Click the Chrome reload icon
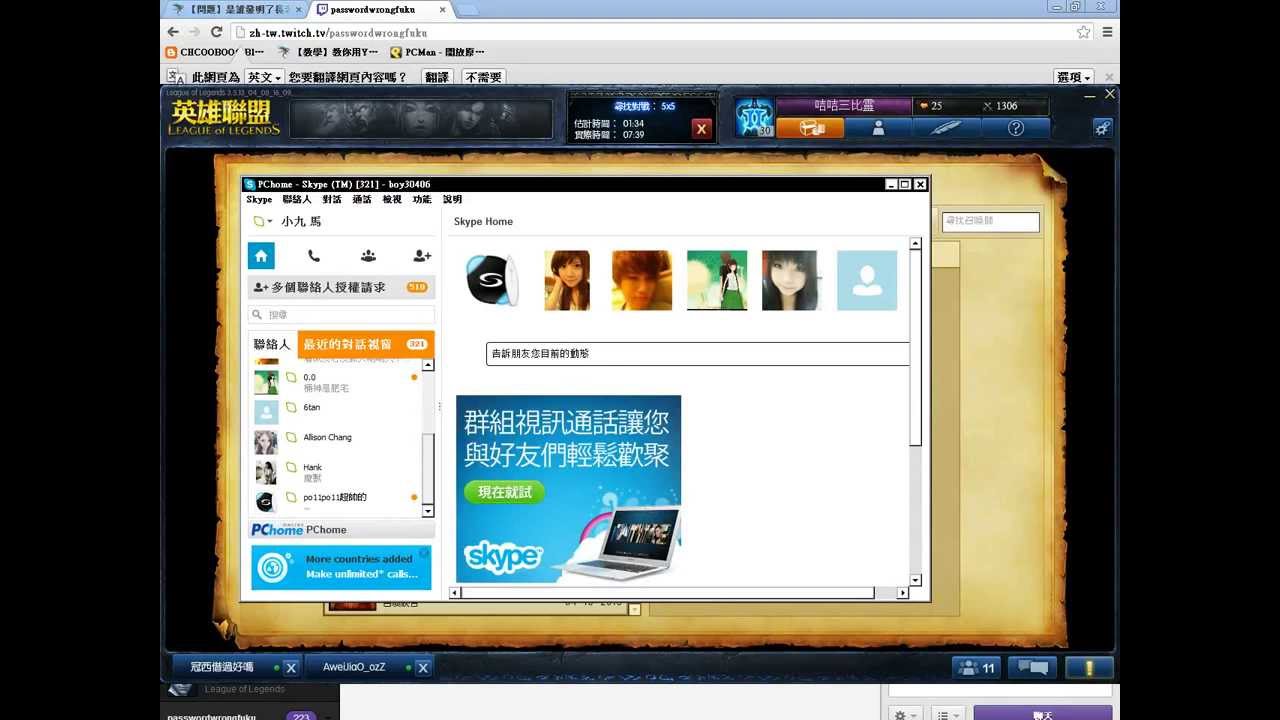Viewport: 1280px width, 720px height. point(216,32)
